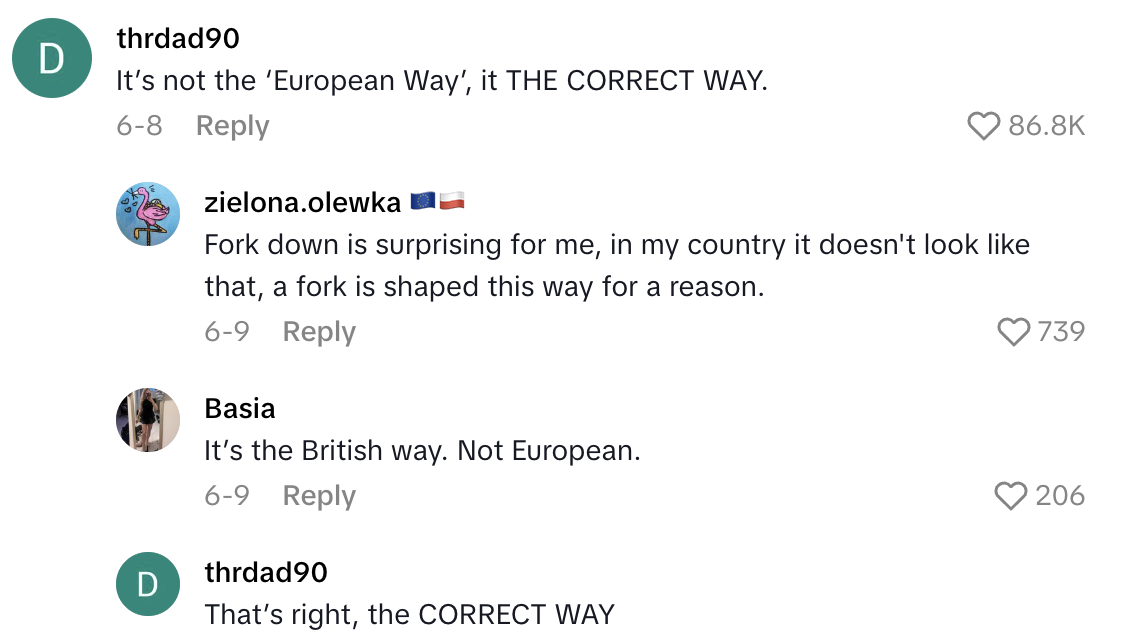The height and width of the screenshot is (642, 1126).
Task: Click the EU flag emoji by zielona.olewka
Action: [x=424, y=199]
